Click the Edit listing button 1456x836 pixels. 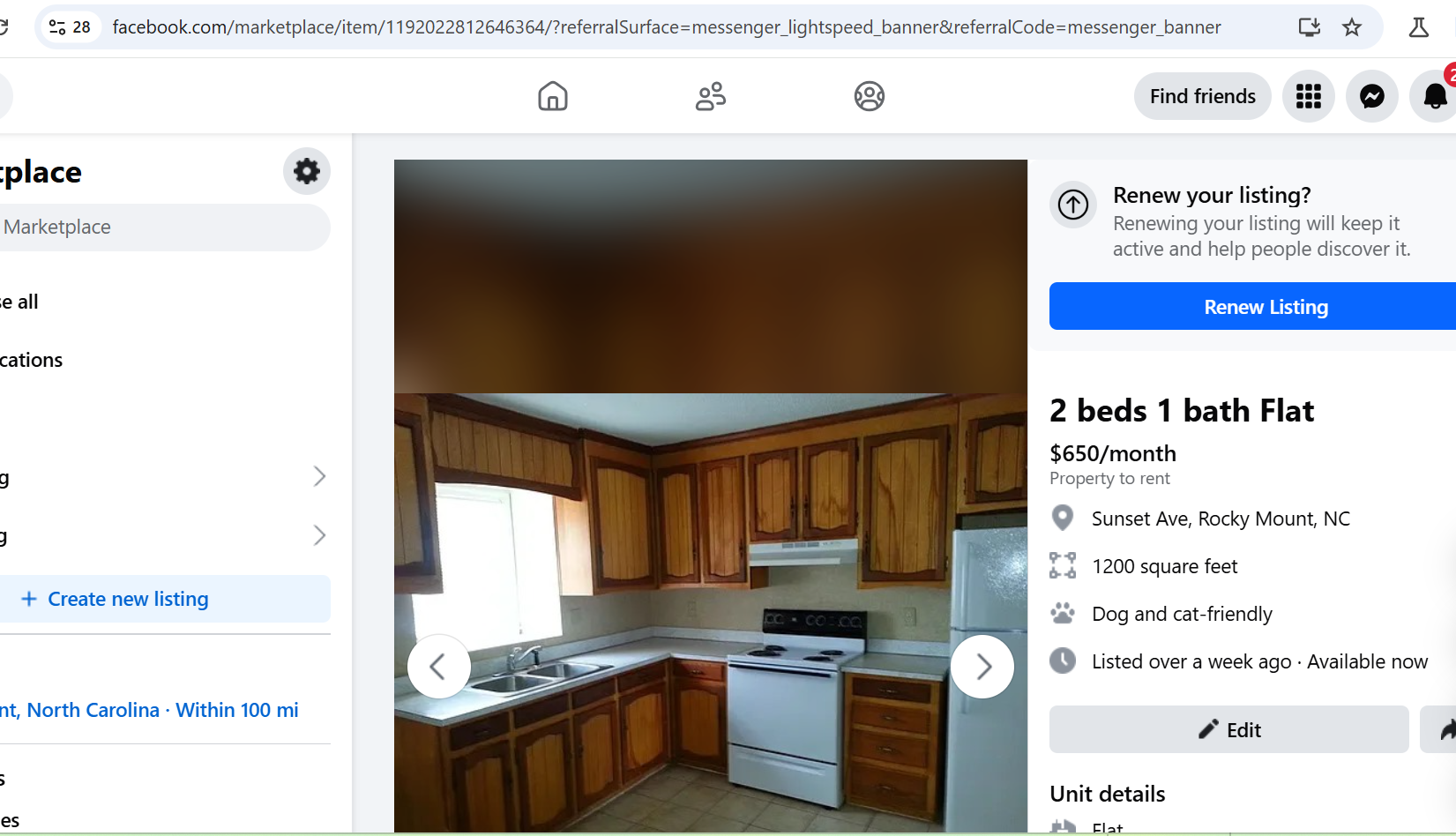[1229, 729]
